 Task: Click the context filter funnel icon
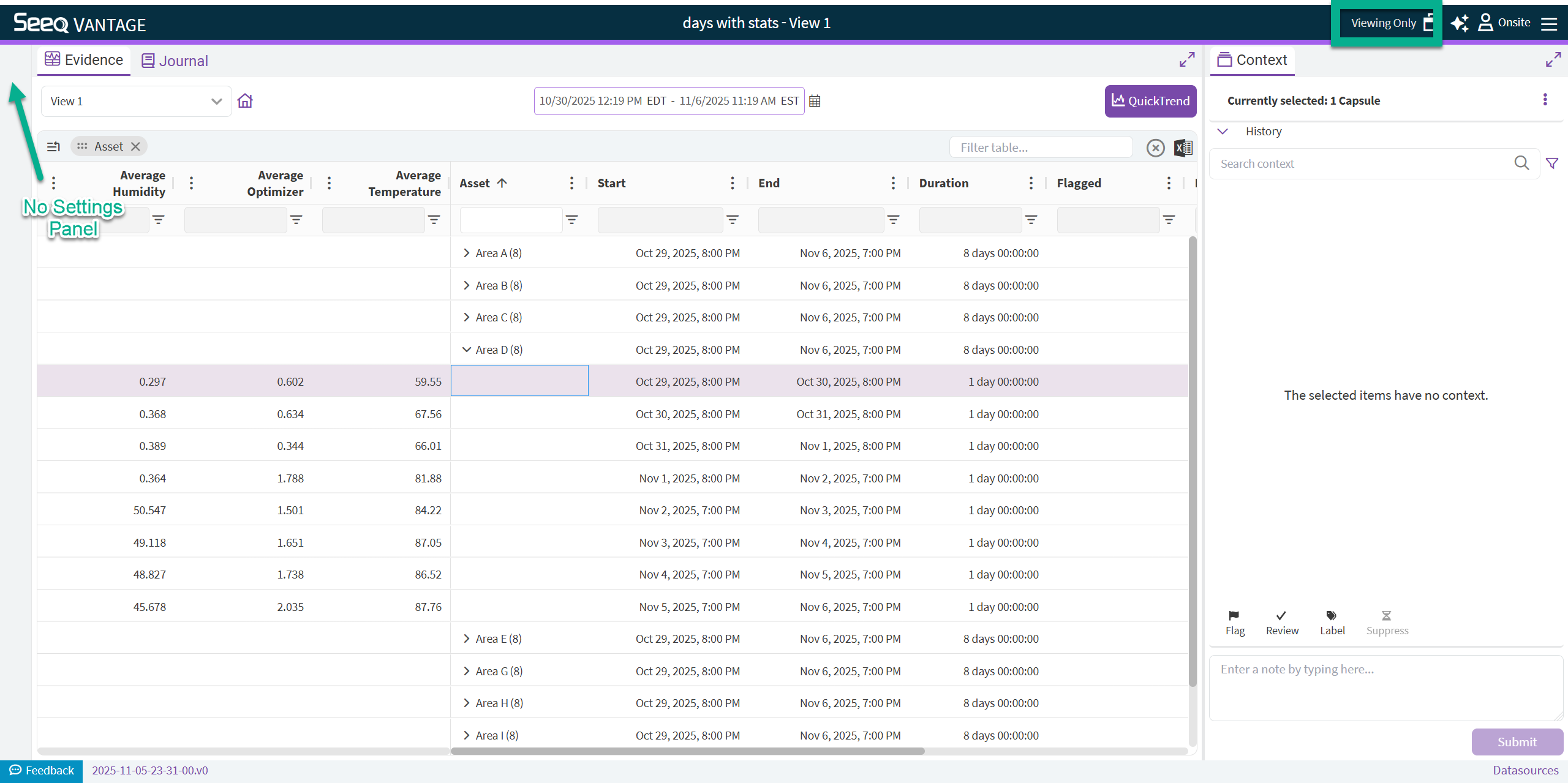pos(1552,163)
